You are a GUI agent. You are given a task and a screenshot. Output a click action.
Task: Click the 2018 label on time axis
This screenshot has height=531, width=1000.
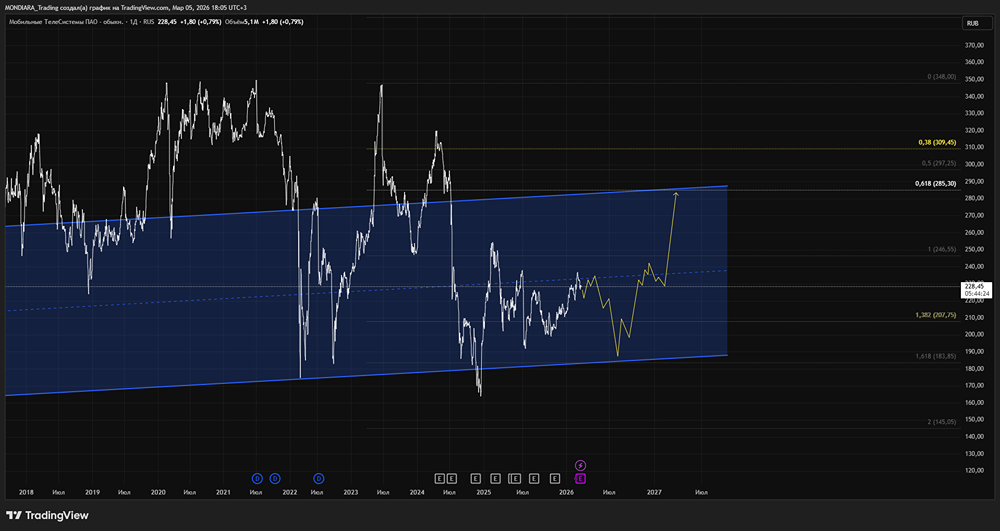(26, 492)
